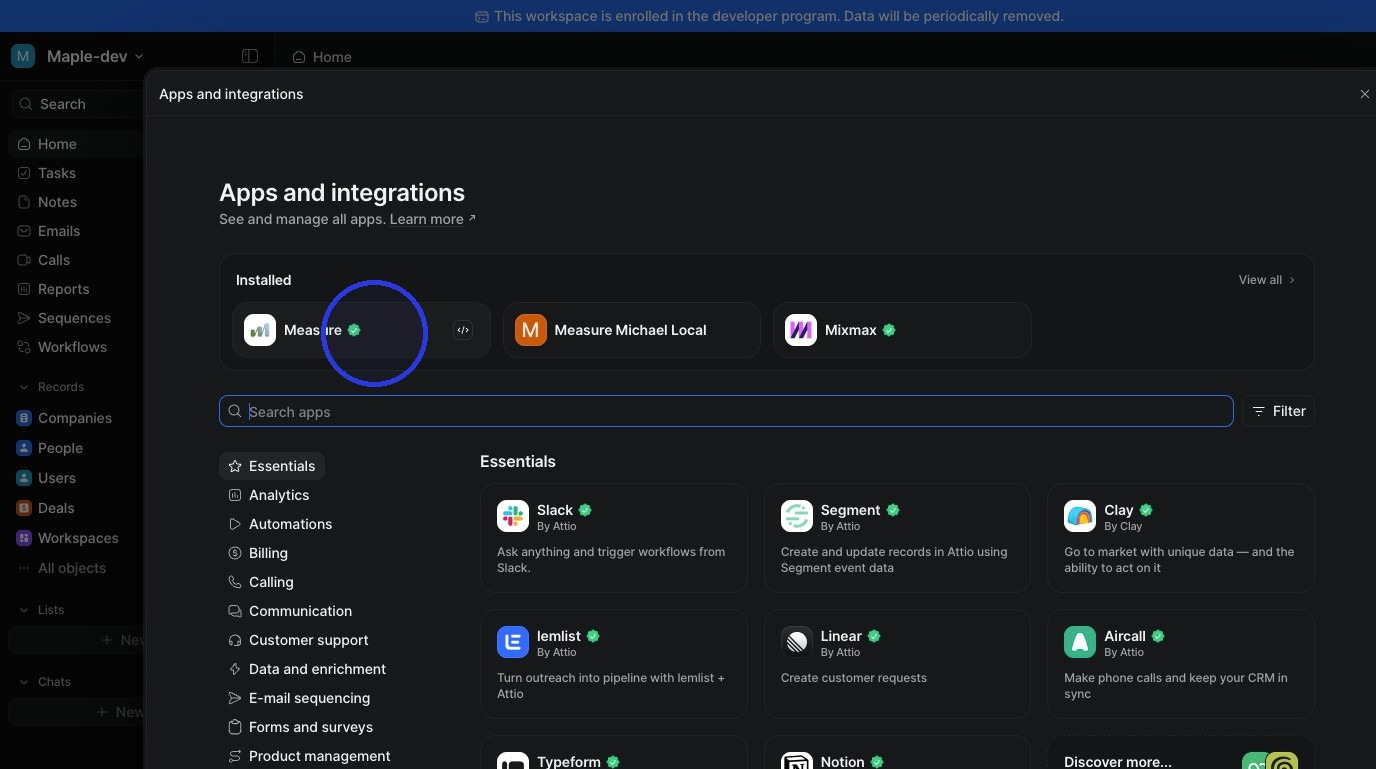
Task: Select the Linear app icon
Action: tap(797, 642)
